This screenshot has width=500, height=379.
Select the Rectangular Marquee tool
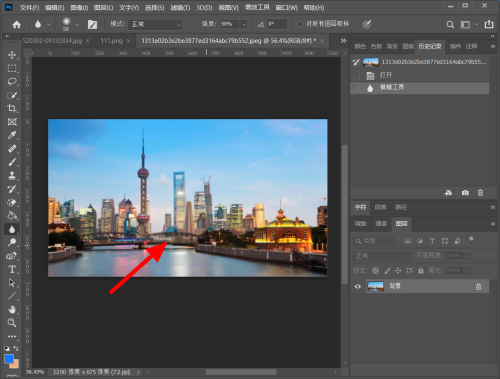point(12,68)
